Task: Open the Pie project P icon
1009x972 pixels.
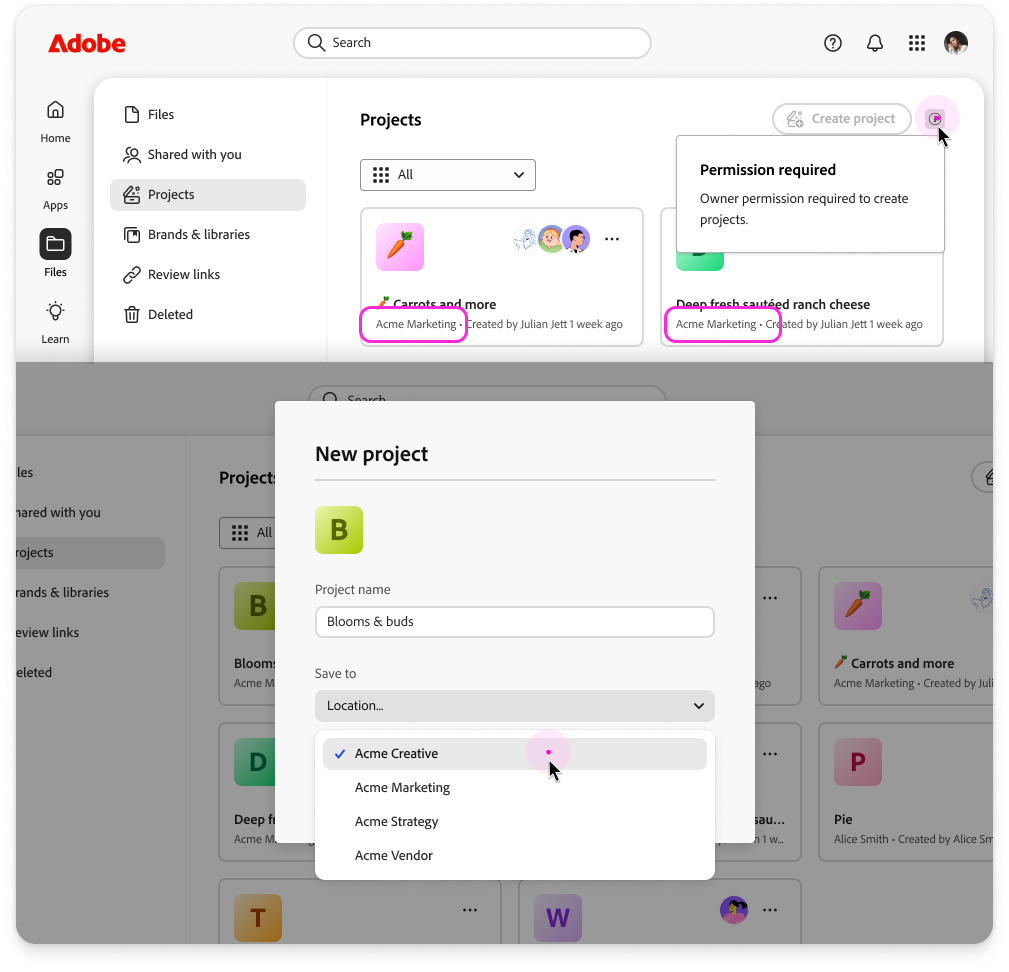Action: click(858, 762)
